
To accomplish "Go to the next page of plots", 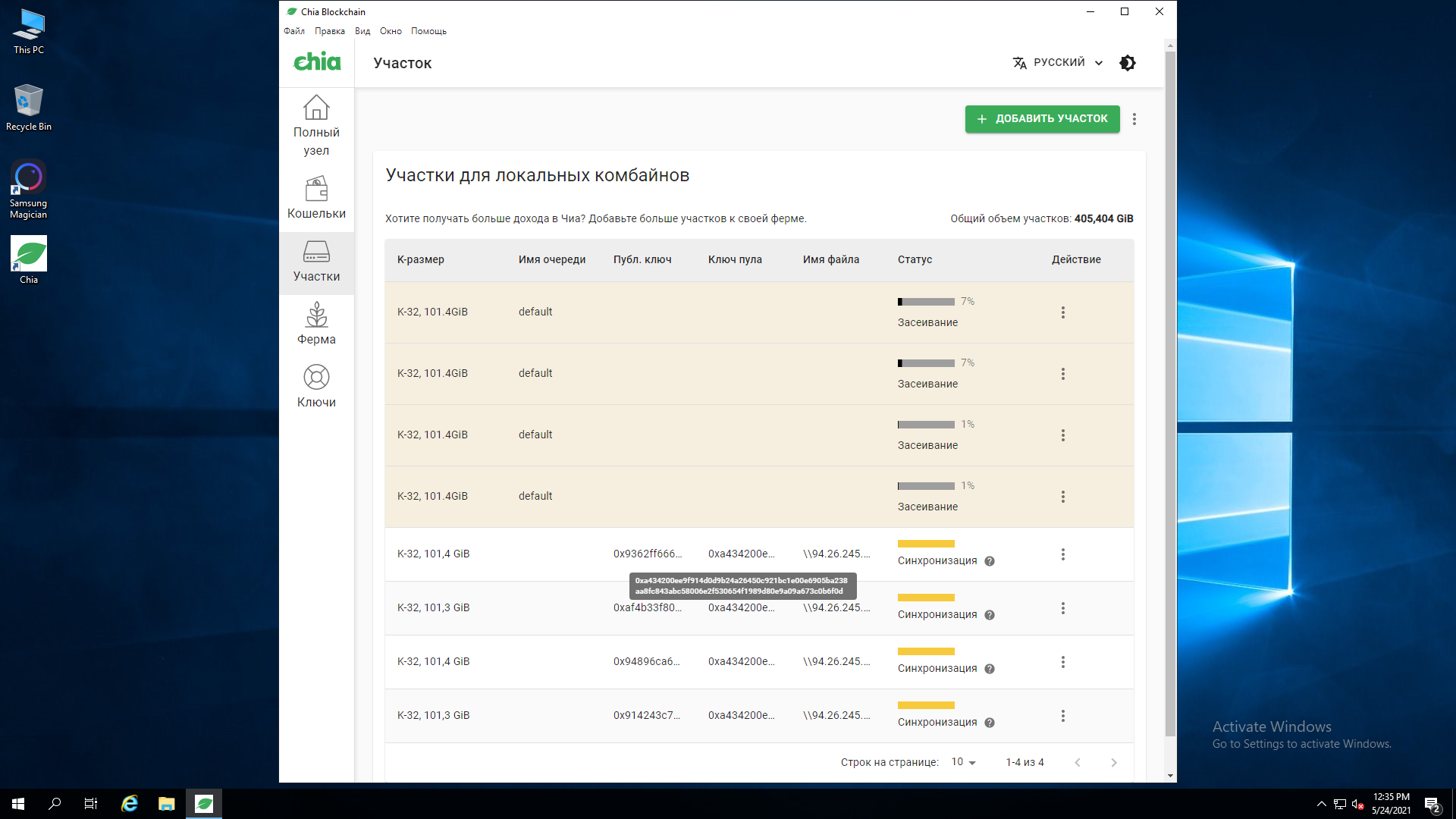I will click(x=1114, y=762).
